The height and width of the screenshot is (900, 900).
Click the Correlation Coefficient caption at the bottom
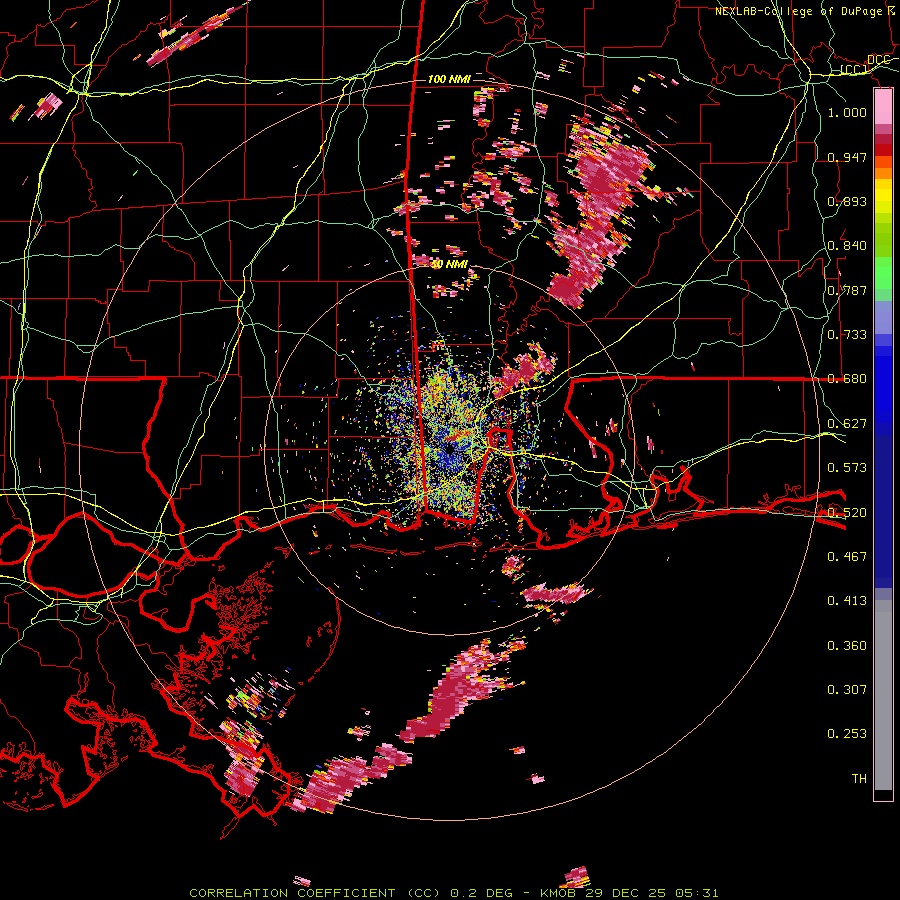click(453, 893)
